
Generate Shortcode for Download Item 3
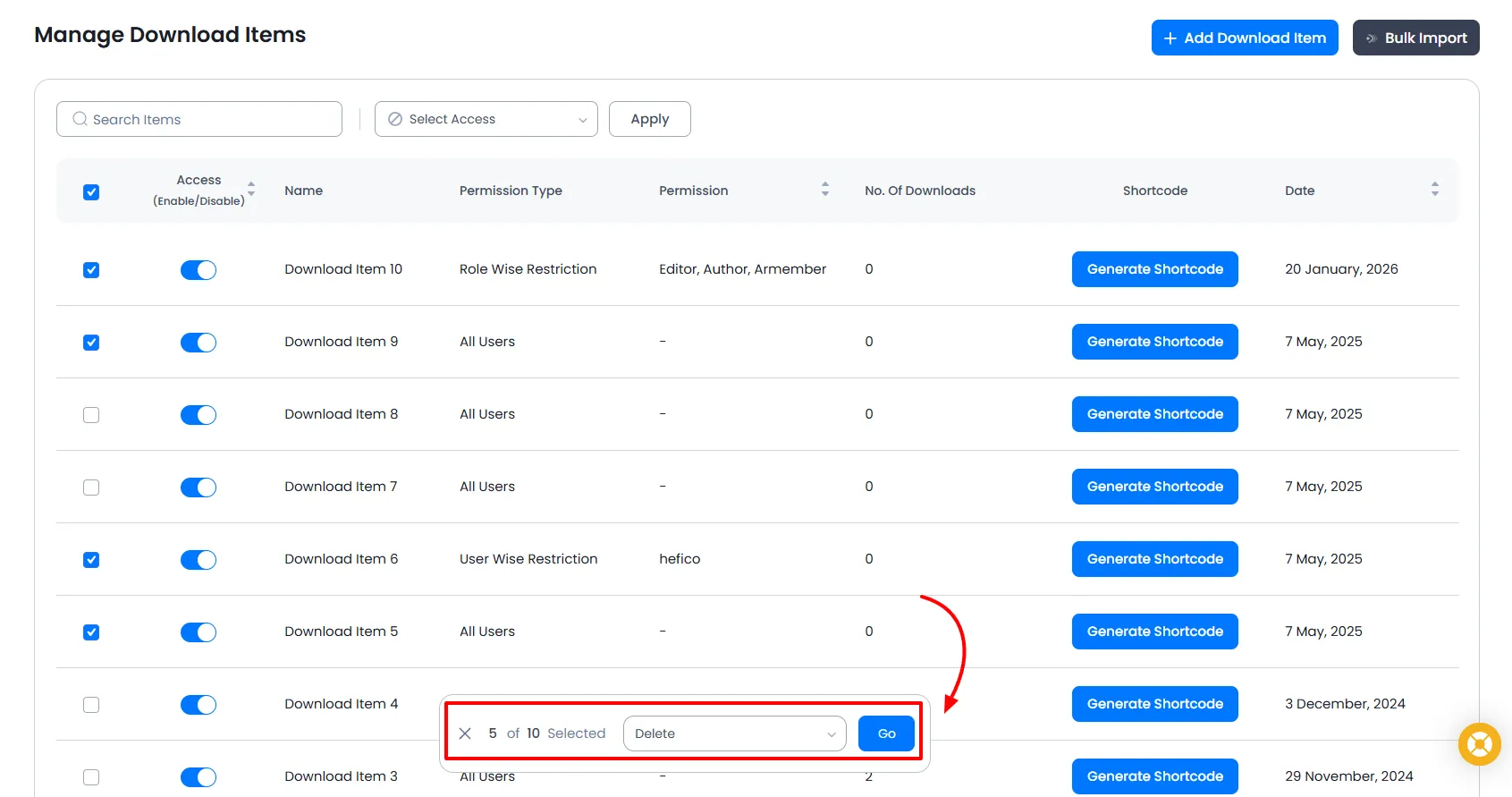[1155, 776]
